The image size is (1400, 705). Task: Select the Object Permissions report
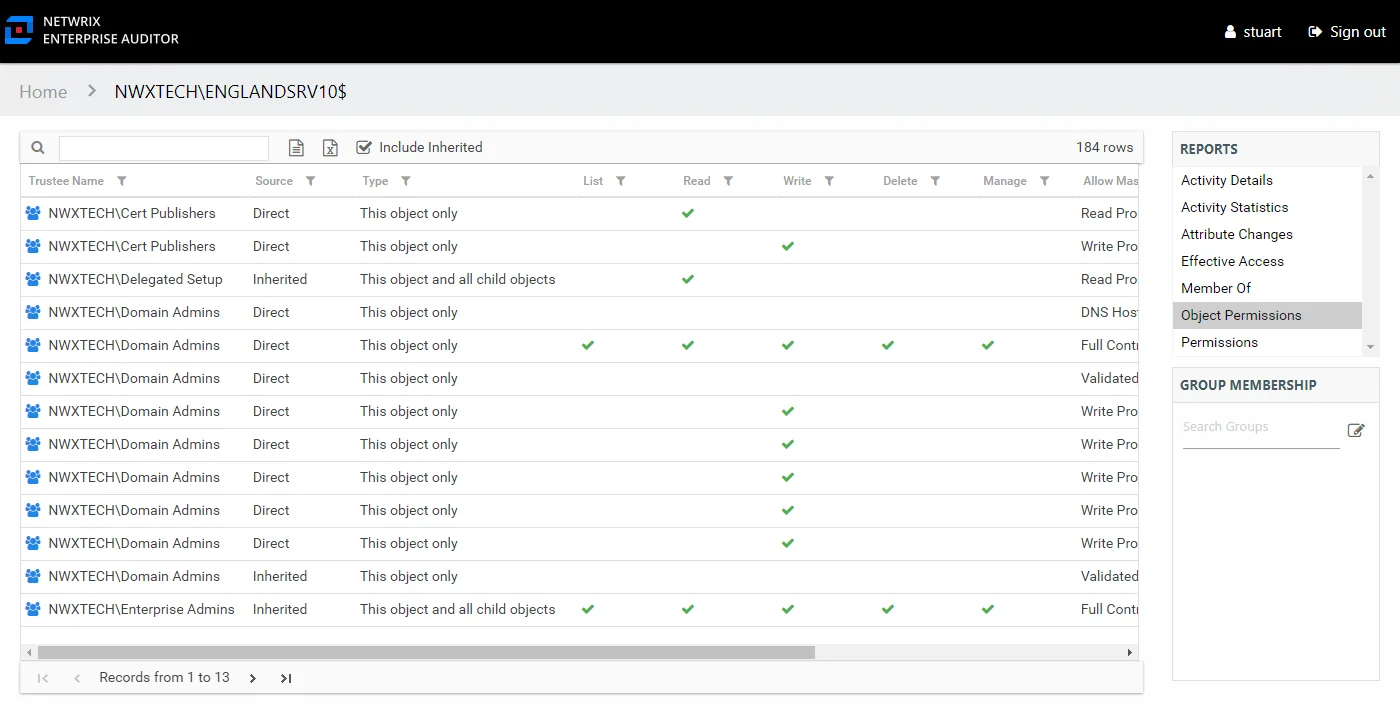pyautogui.click(x=1267, y=315)
